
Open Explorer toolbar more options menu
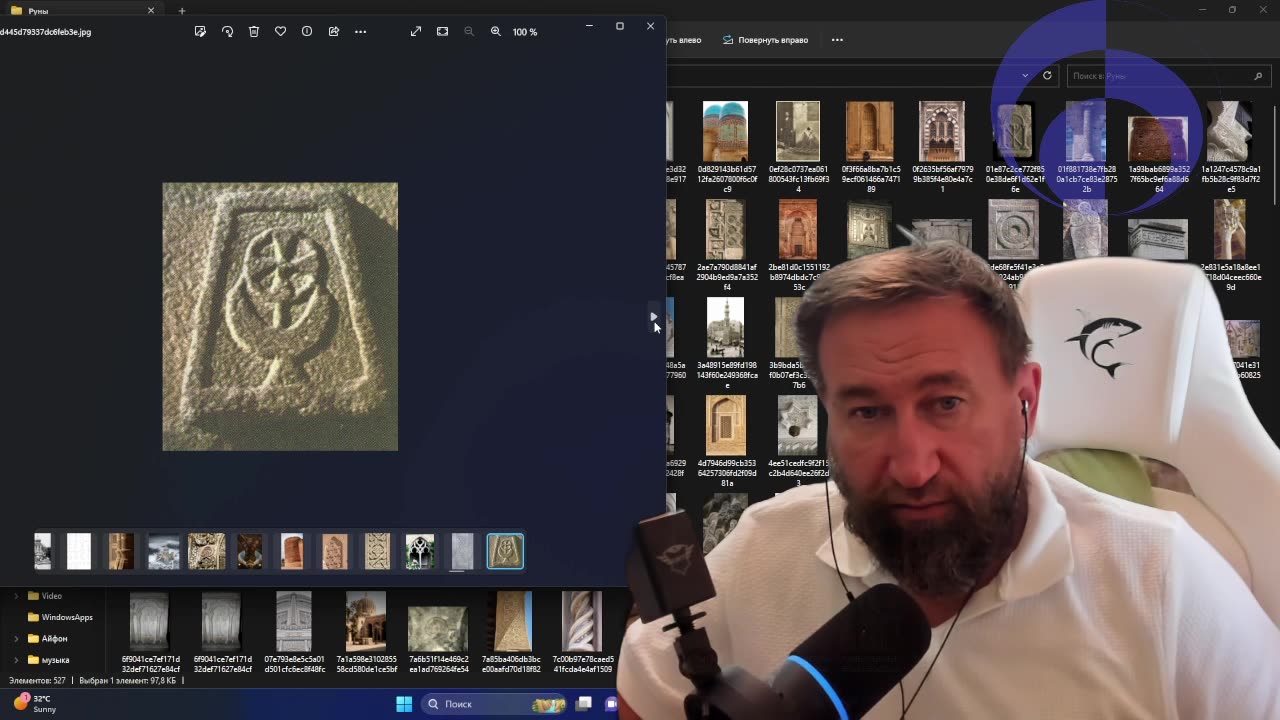click(837, 40)
